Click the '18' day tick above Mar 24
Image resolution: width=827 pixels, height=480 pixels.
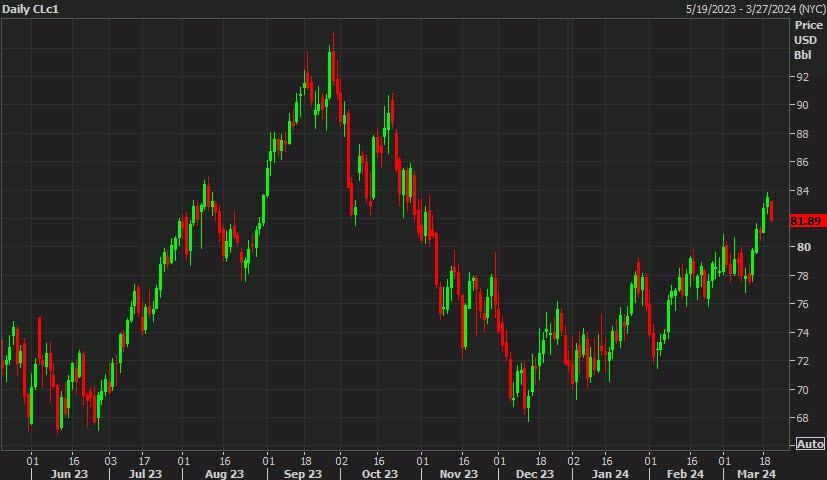764,460
